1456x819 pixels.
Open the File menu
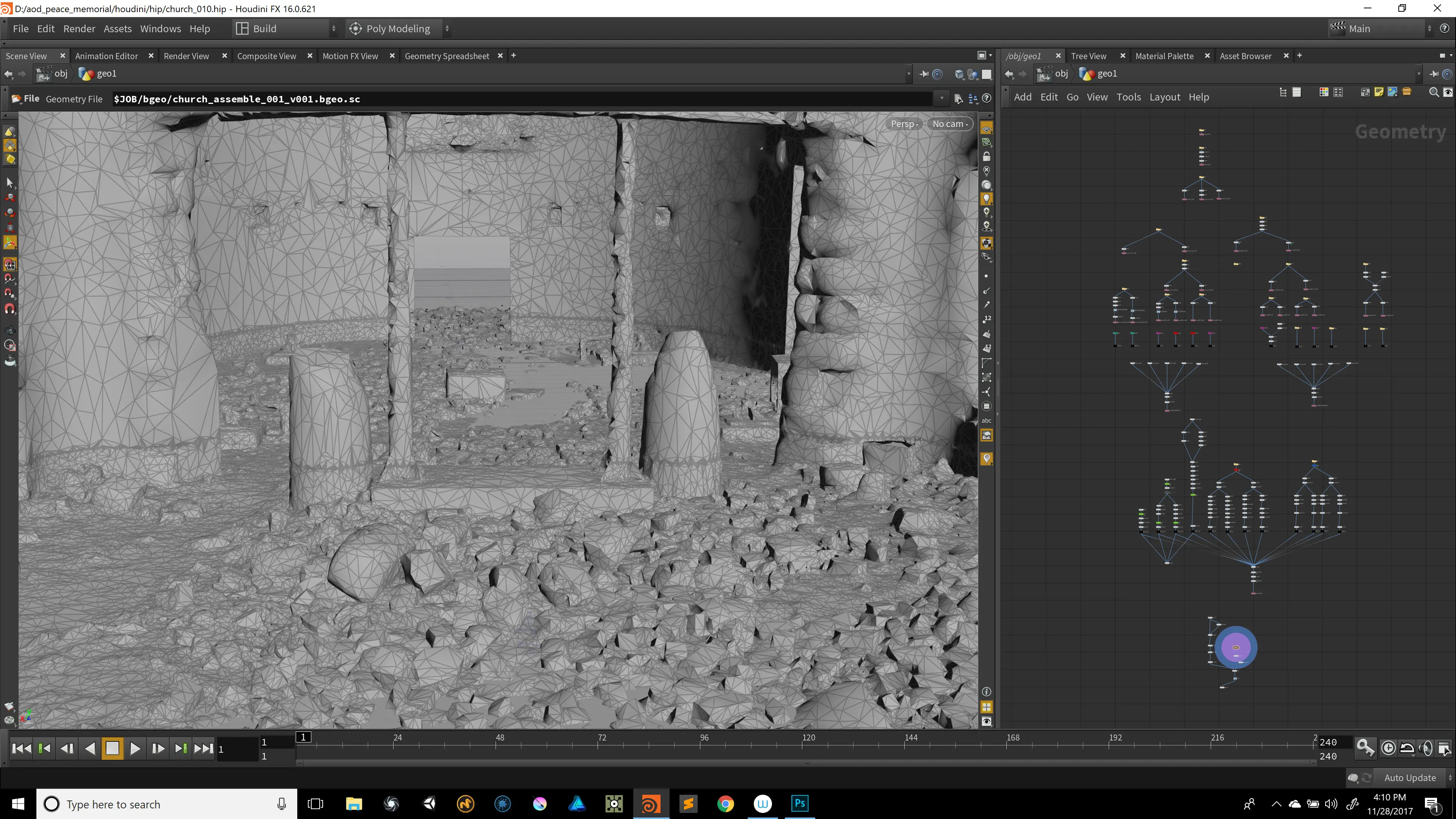[20, 28]
